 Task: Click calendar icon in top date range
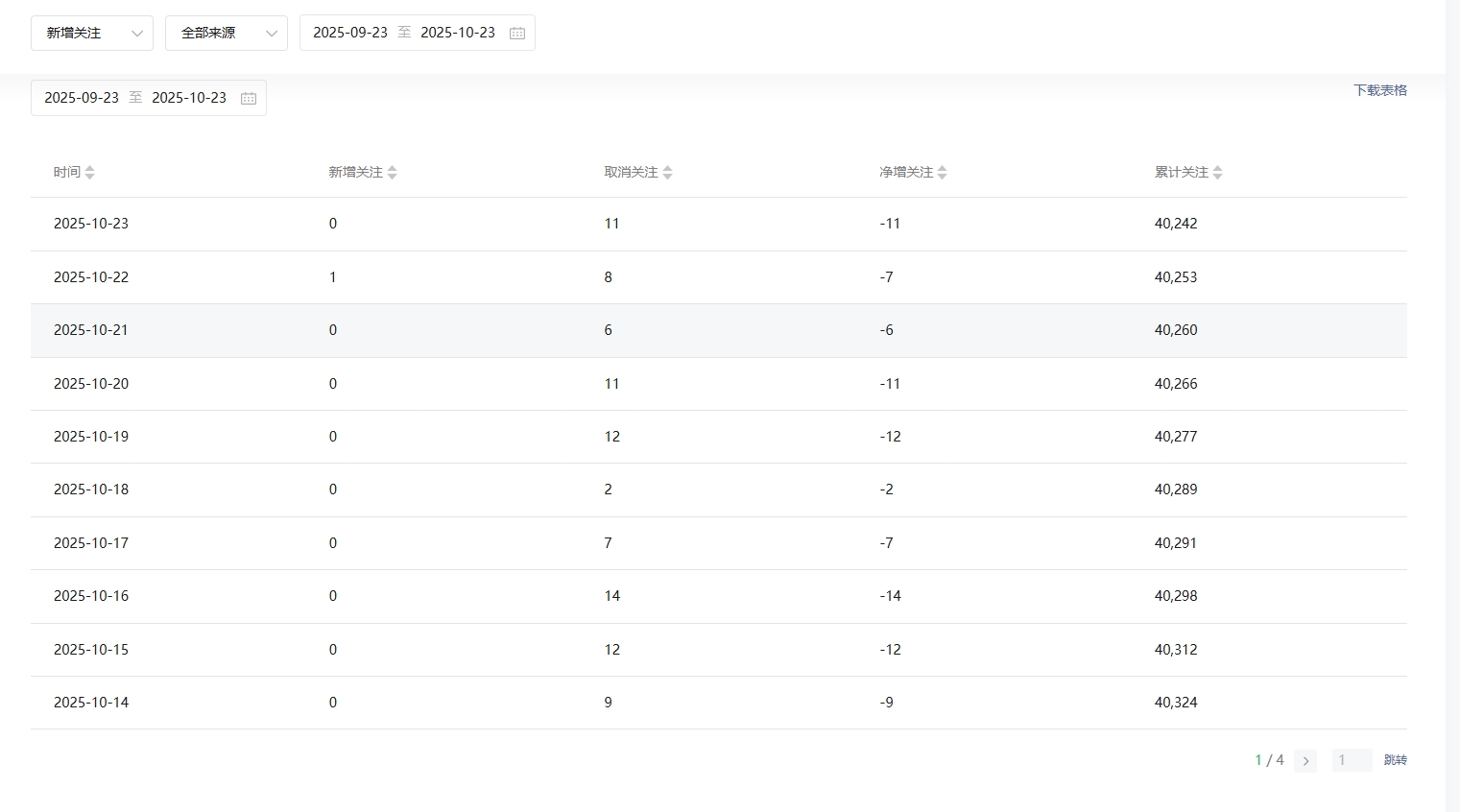[x=516, y=33]
